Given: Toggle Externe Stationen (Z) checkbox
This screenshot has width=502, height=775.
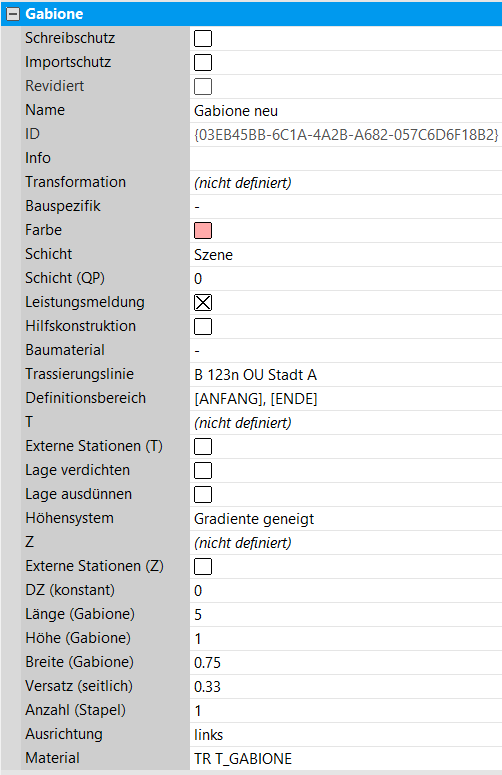Looking at the screenshot, I should click(203, 566).
